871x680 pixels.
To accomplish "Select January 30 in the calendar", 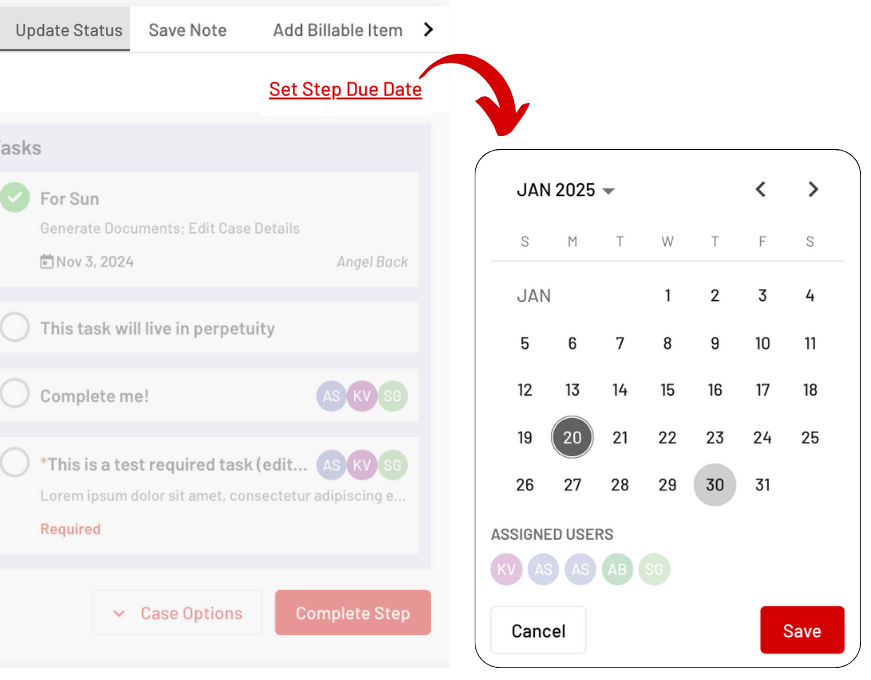I will click(714, 484).
